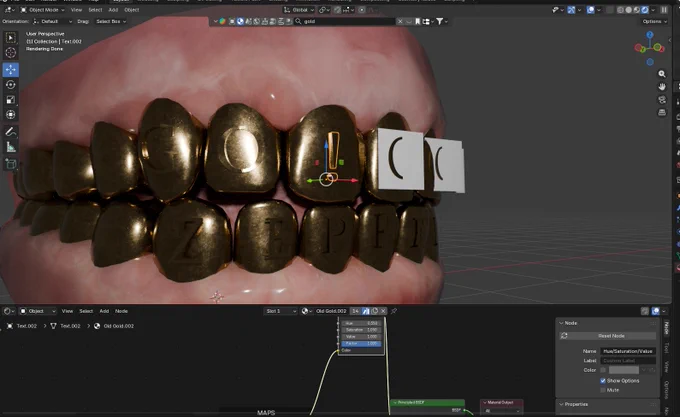Select the Add Cube tool
The width and height of the screenshot is (680, 417).
pos(11,164)
